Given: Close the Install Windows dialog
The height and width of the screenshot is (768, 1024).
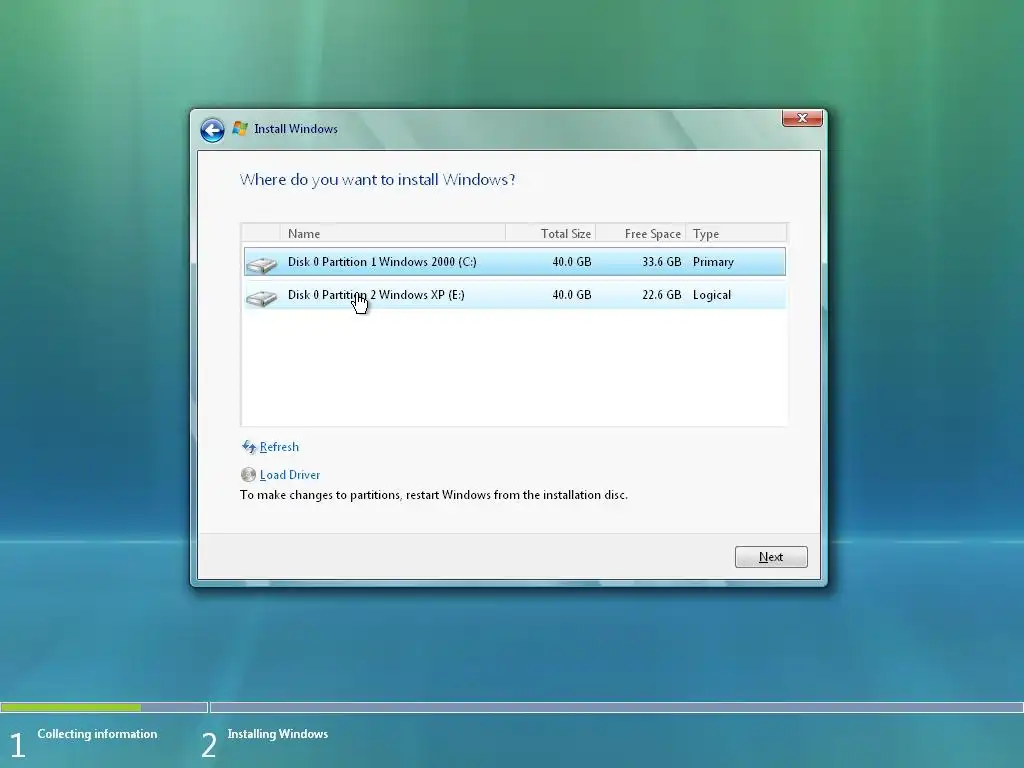Looking at the screenshot, I should (802, 118).
